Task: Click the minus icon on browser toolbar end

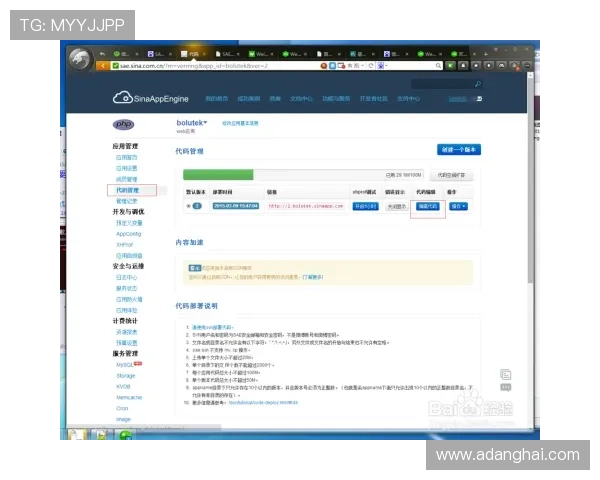Action: (x=527, y=66)
